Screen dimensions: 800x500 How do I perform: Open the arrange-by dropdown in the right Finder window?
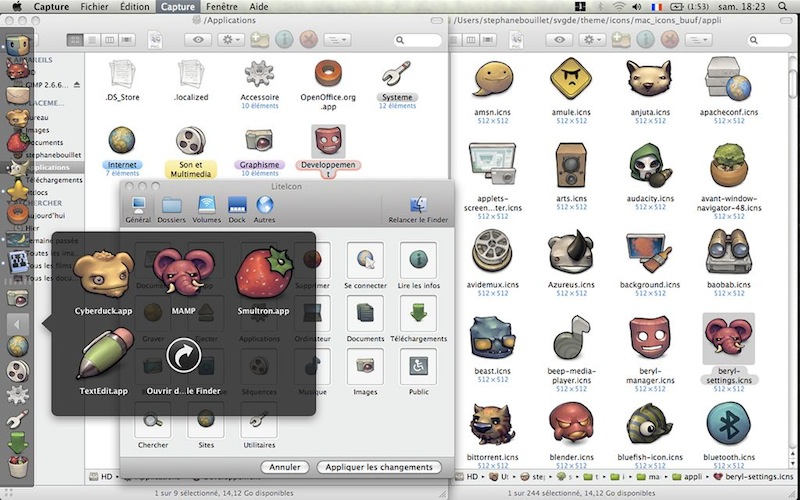[x=697, y=39]
